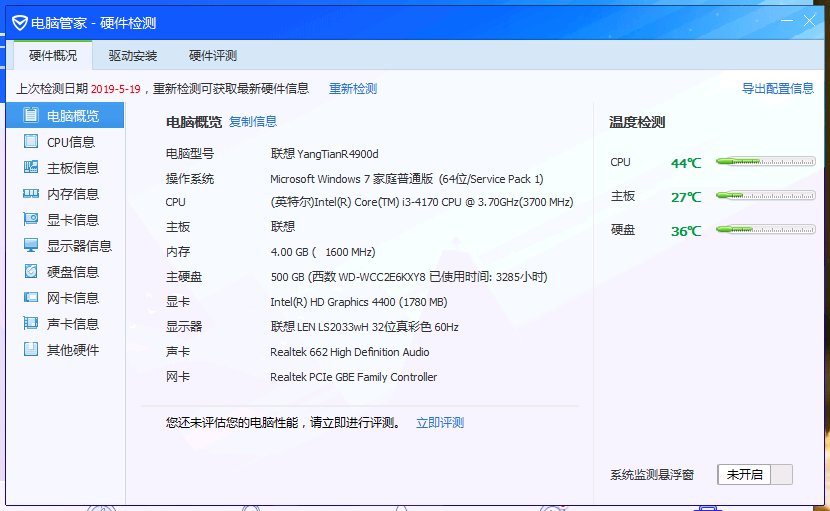Click Realtek 662 High Definition Audio
Screen dimensions: 830x511
point(350,352)
